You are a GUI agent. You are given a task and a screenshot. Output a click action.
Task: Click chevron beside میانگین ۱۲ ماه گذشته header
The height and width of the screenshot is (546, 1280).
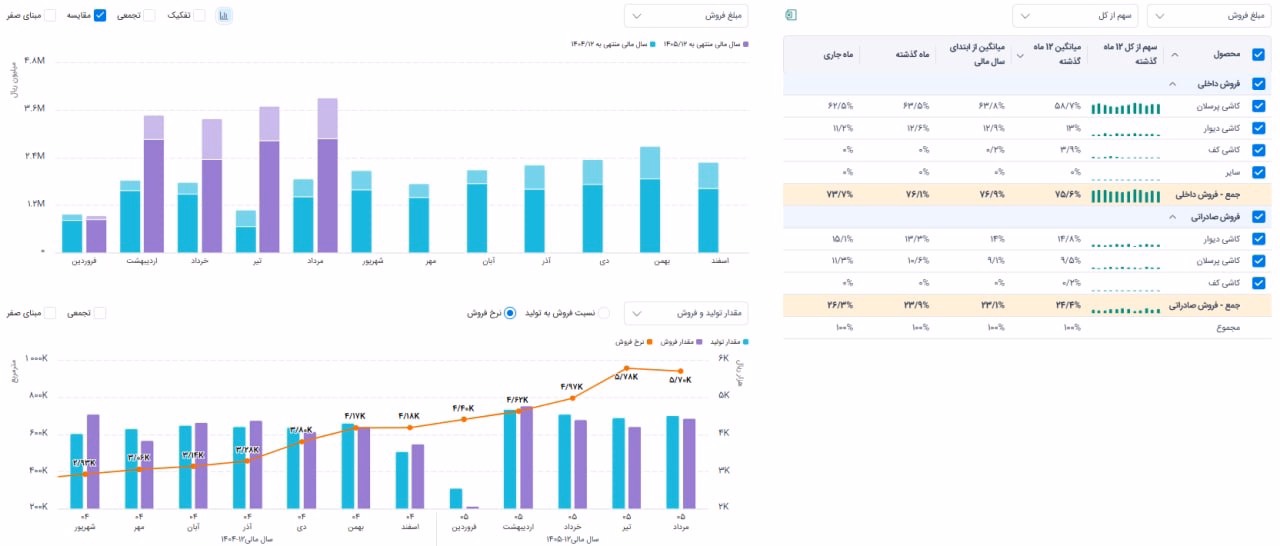[1020, 55]
